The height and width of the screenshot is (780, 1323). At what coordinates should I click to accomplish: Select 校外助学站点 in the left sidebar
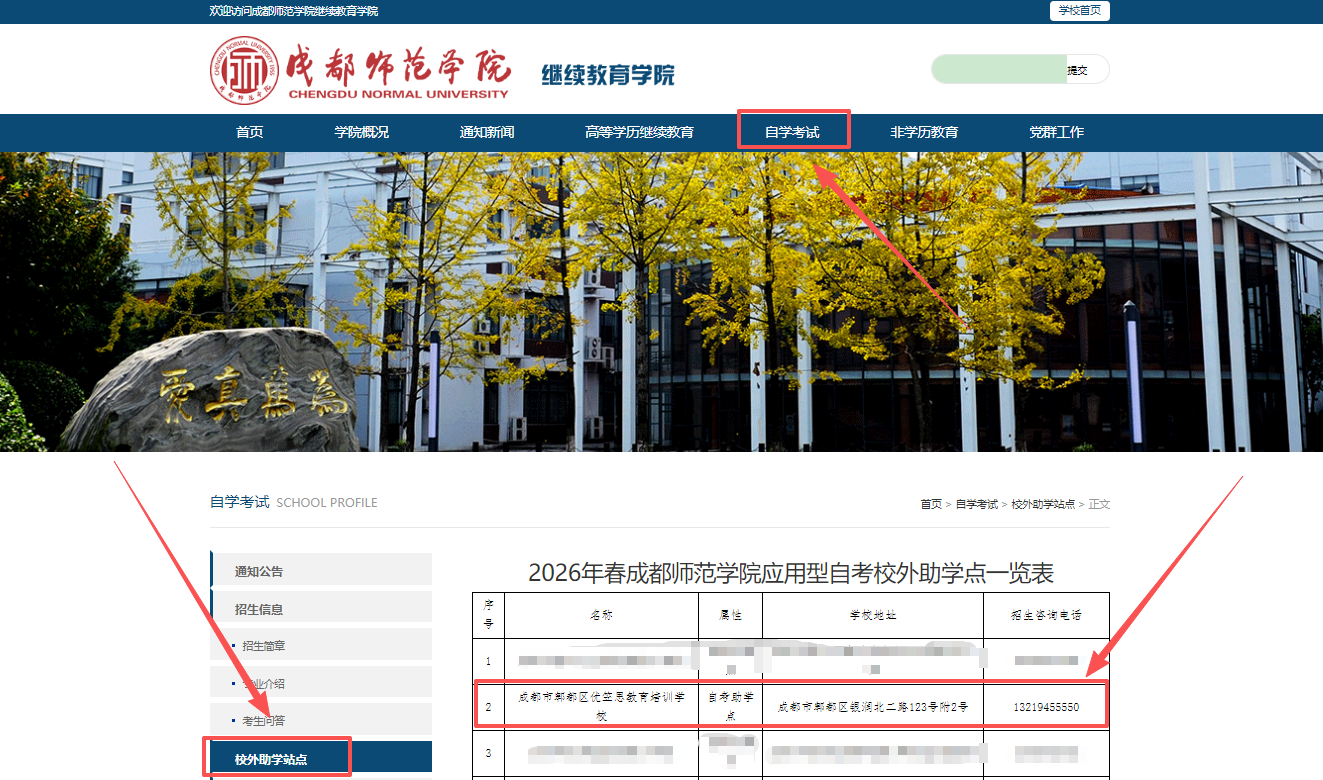(271, 759)
